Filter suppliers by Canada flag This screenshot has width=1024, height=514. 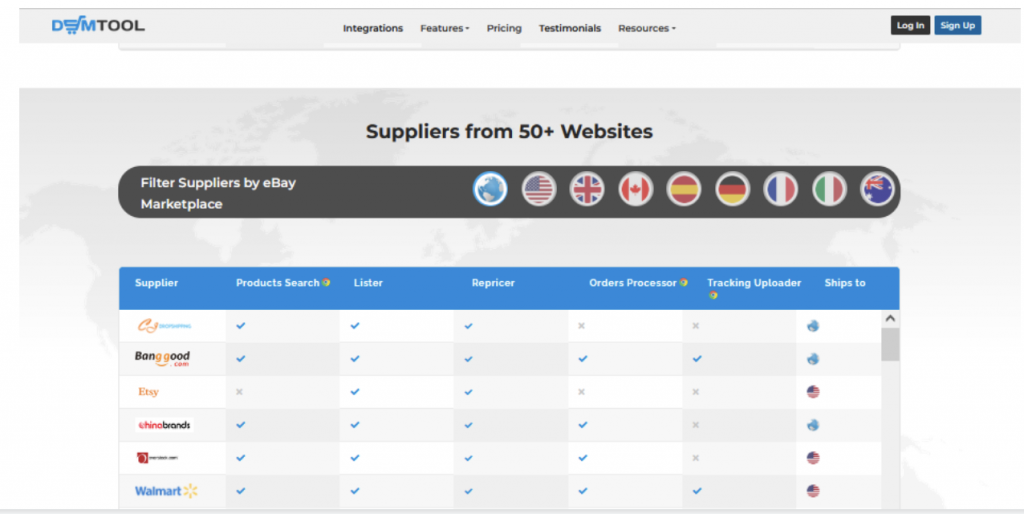pos(635,189)
